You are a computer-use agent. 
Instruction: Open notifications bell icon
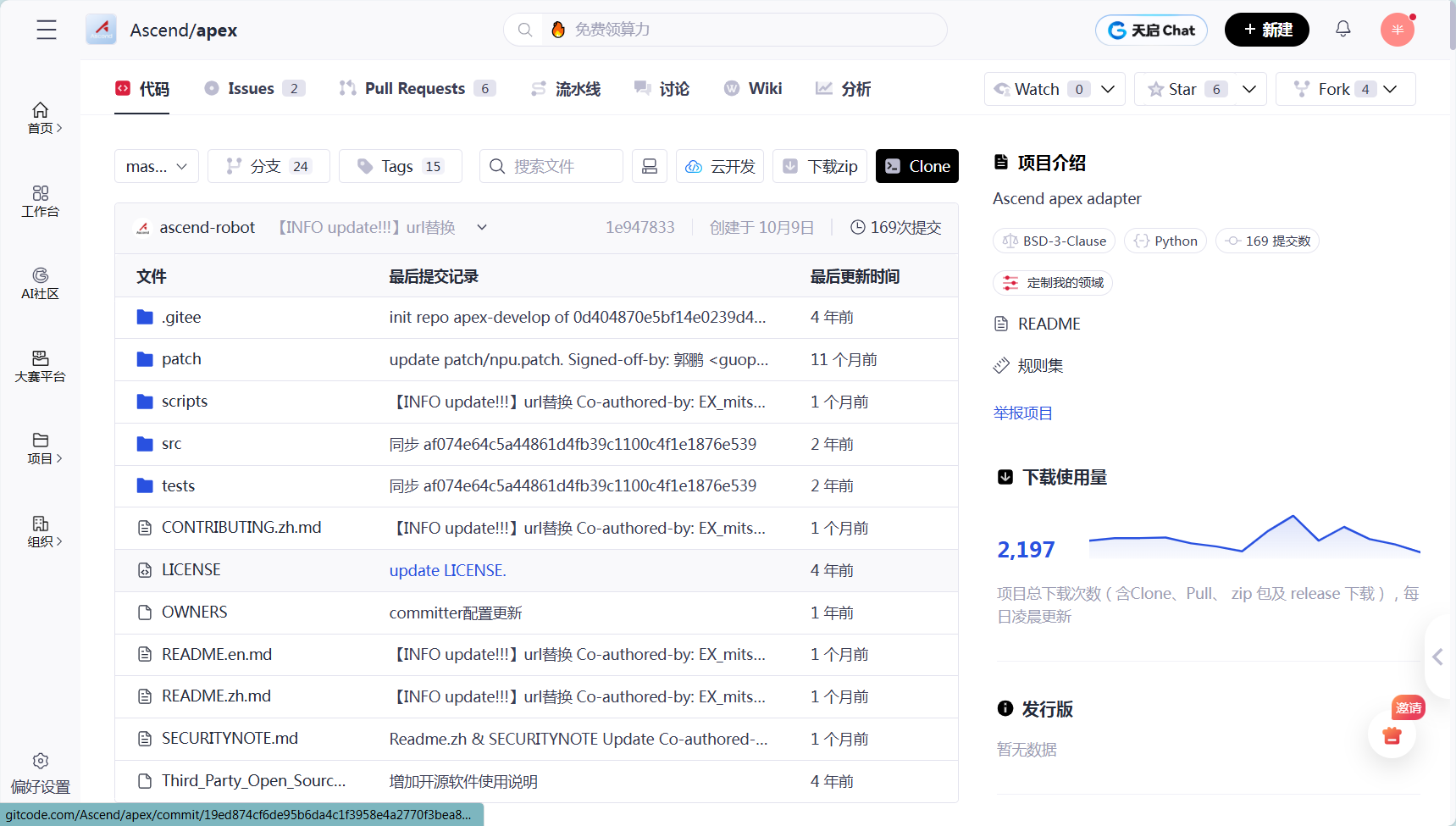click(1343, 29)
